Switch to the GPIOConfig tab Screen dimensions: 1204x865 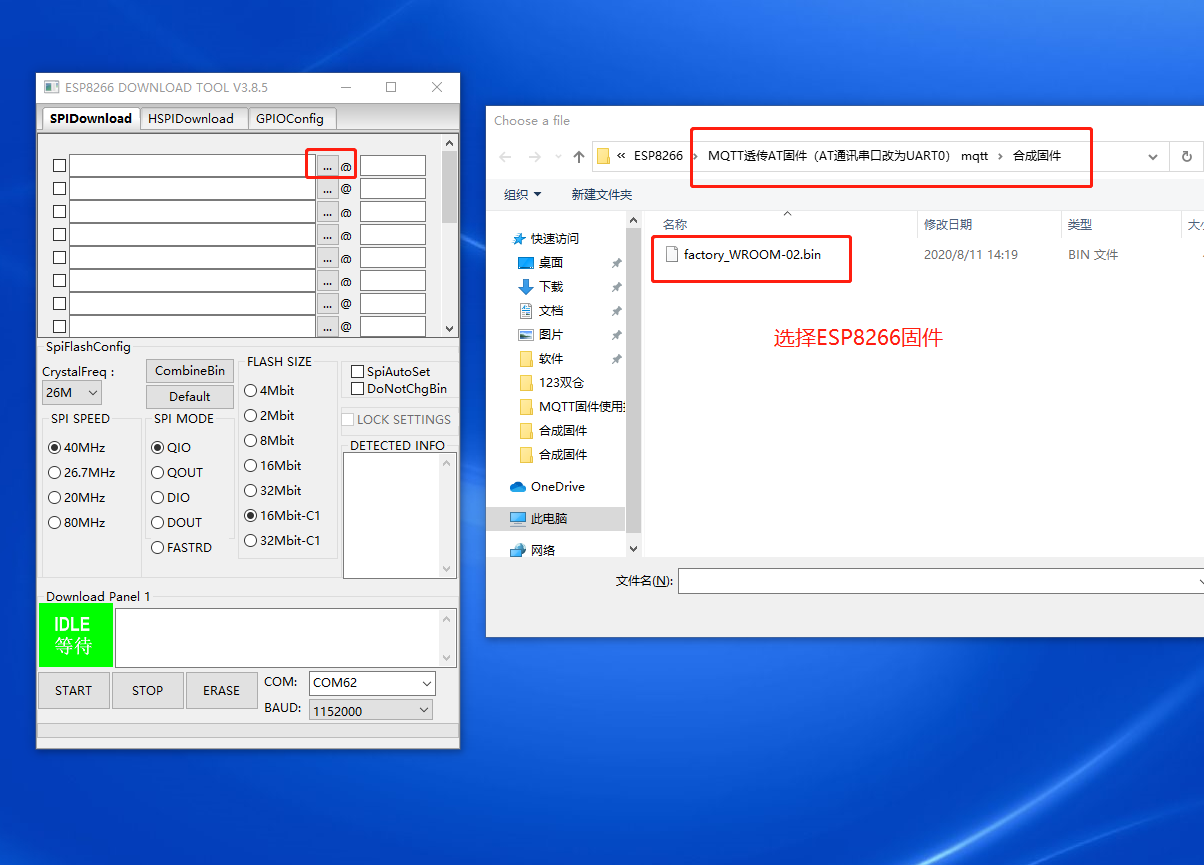tap(292, 118)
